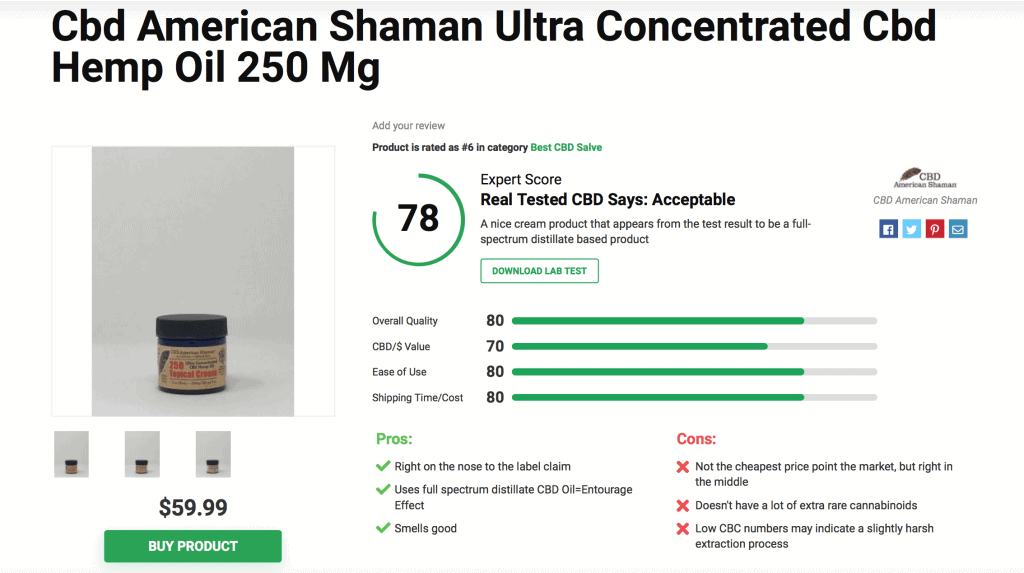
Task: Email this product using envelope icon
Action: (958, 229)
